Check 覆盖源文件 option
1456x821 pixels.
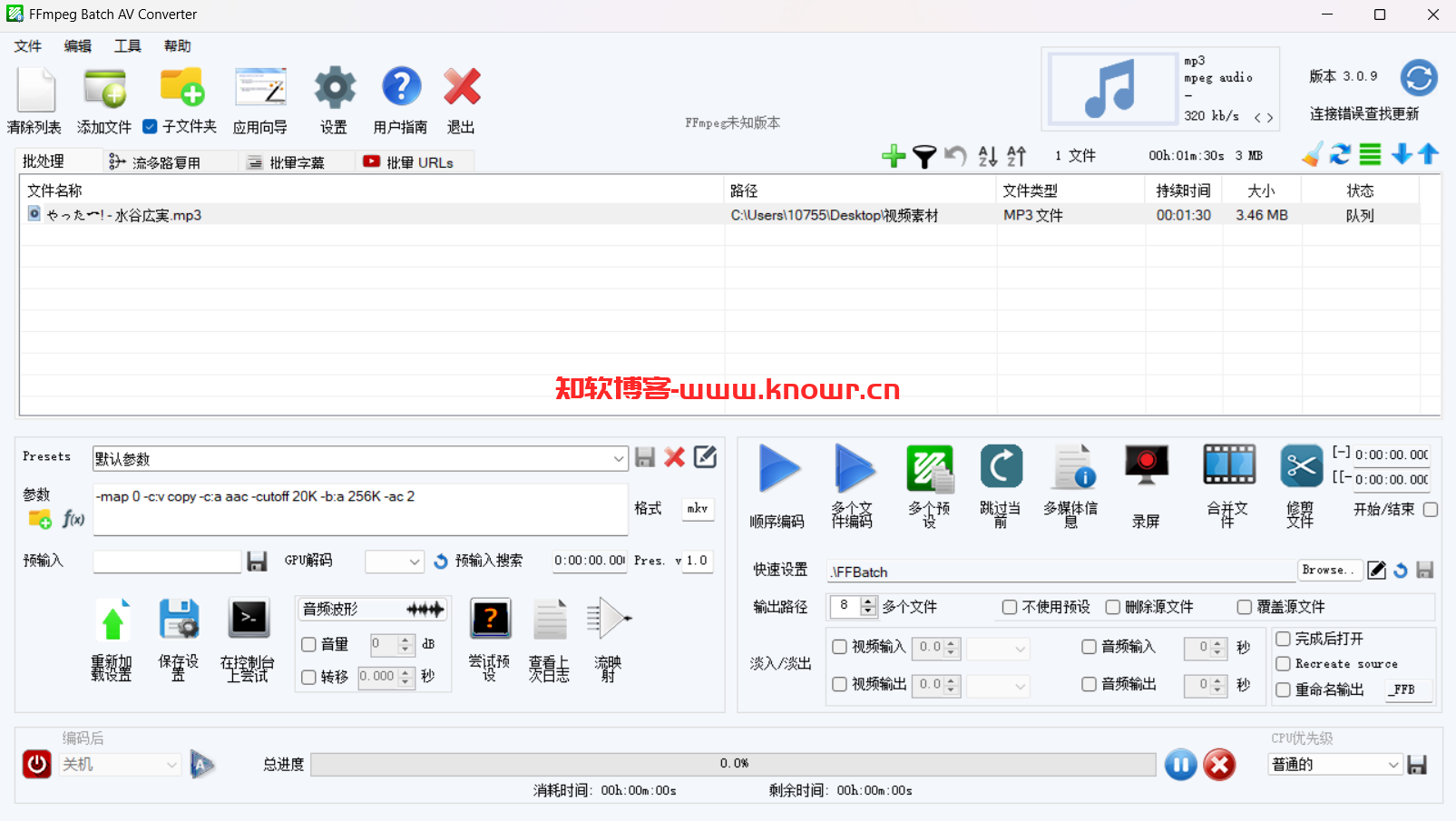[1245, 607]
